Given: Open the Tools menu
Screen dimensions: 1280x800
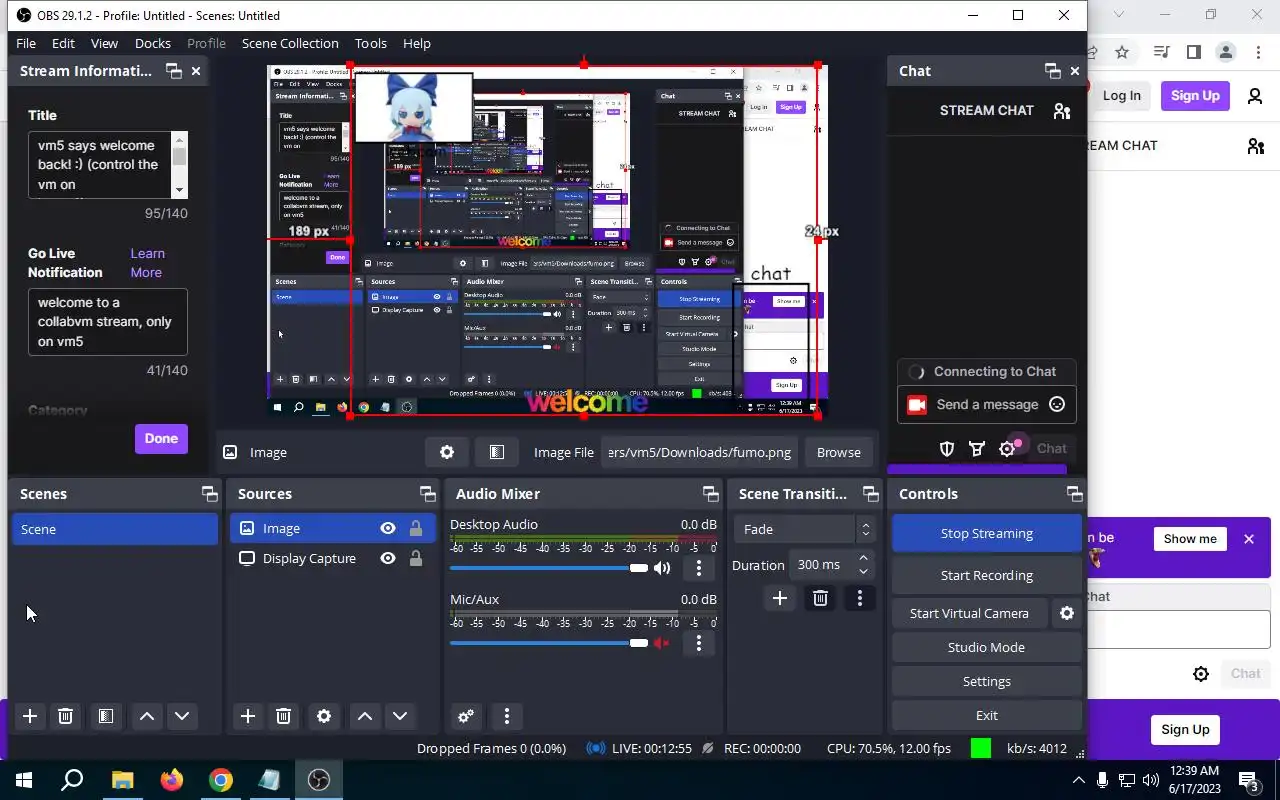Looking at the screenshot, I should point(370,43).
